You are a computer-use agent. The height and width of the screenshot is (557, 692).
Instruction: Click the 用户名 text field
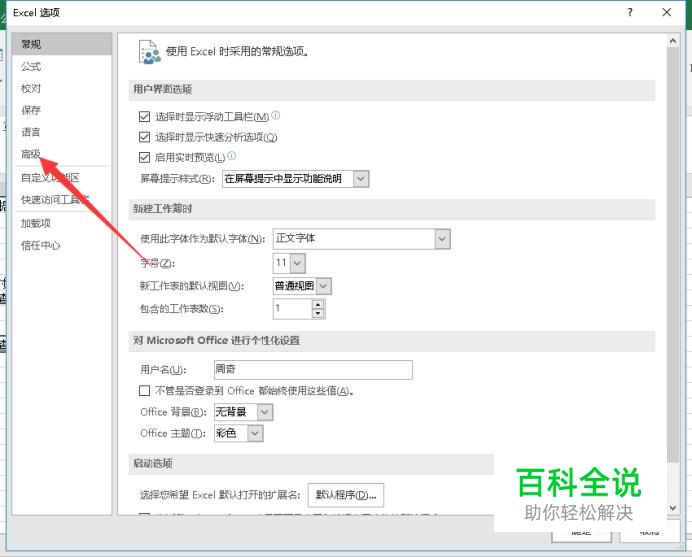[x=313, y=370]
